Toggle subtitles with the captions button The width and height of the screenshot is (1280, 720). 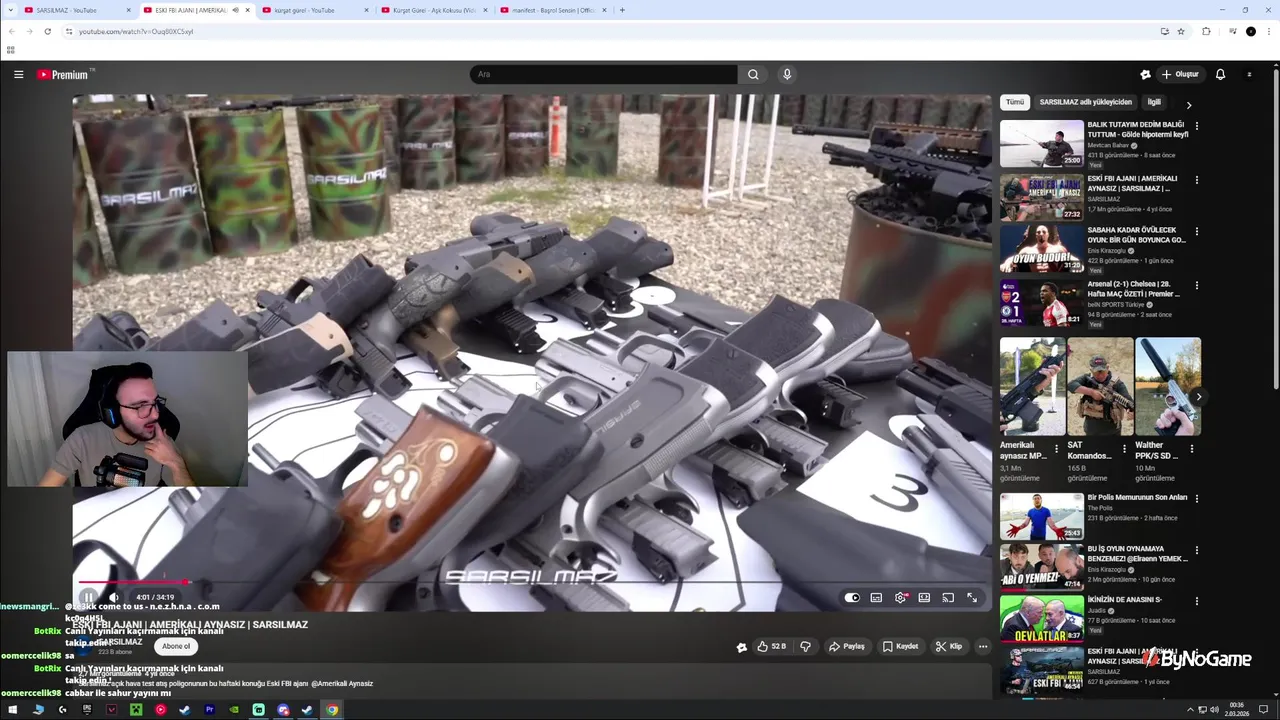pos(876,597)
